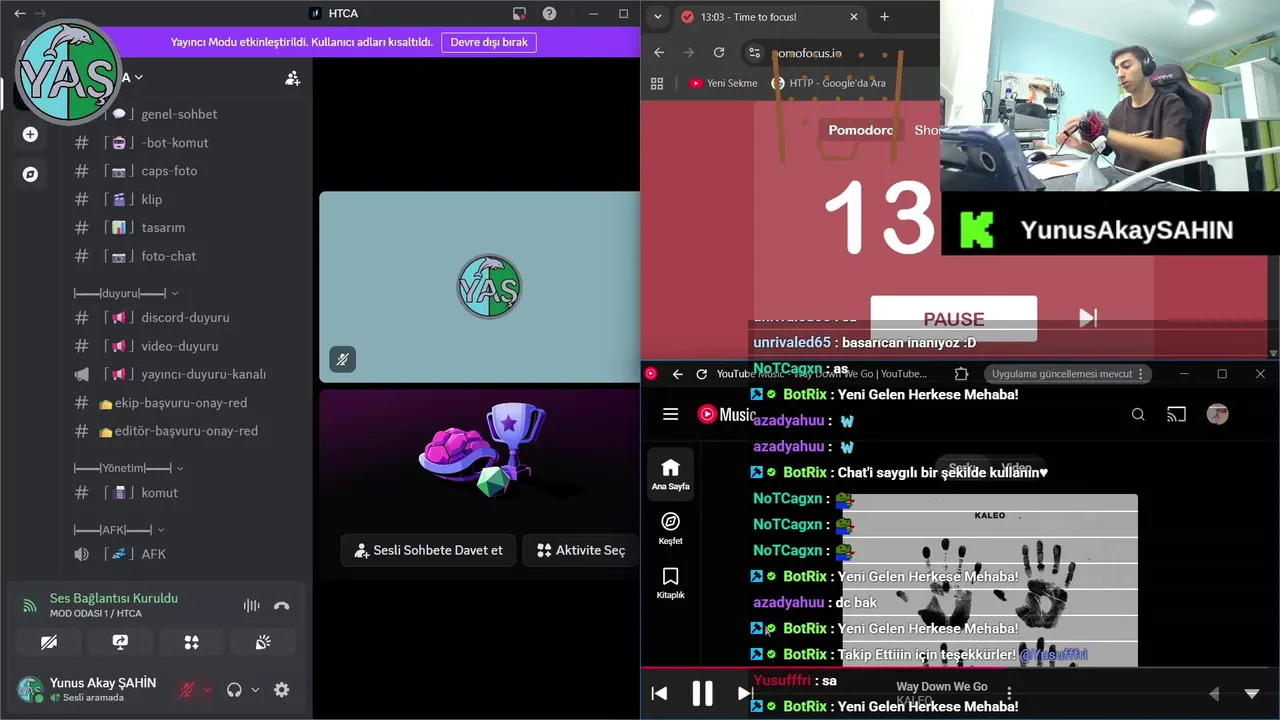The image size is (1280, 720).
Task: Open HTTP - Google'da Ara bookmark
Action: click(x=829, y=83)
